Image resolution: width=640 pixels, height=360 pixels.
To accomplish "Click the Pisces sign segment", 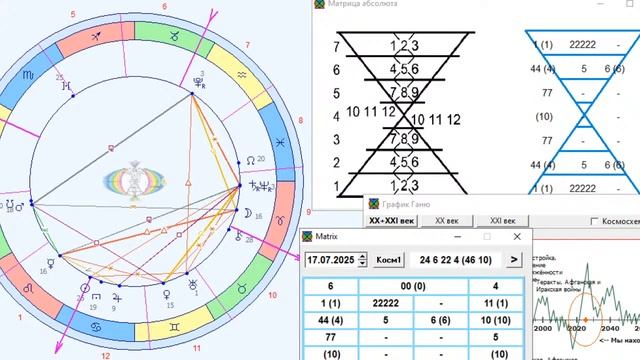I will pos(280,142).
